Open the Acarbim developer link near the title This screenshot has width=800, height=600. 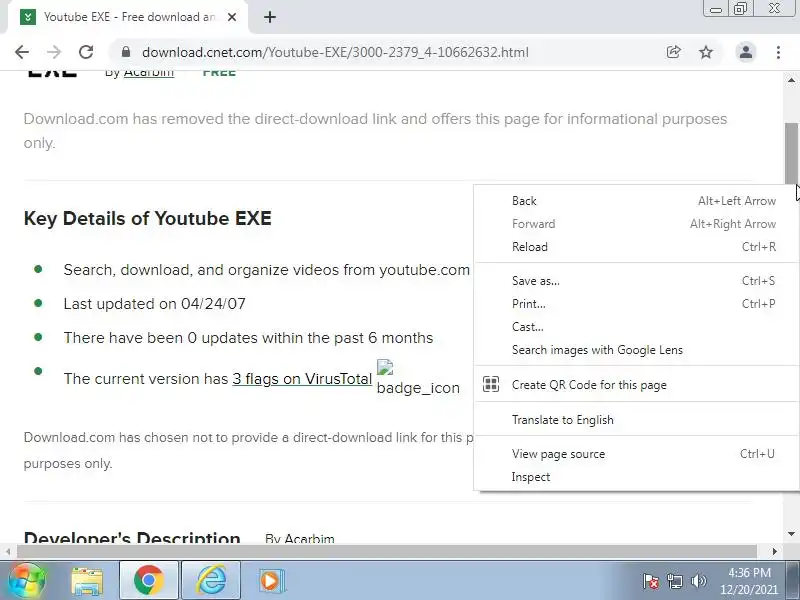tap(148, 72)
